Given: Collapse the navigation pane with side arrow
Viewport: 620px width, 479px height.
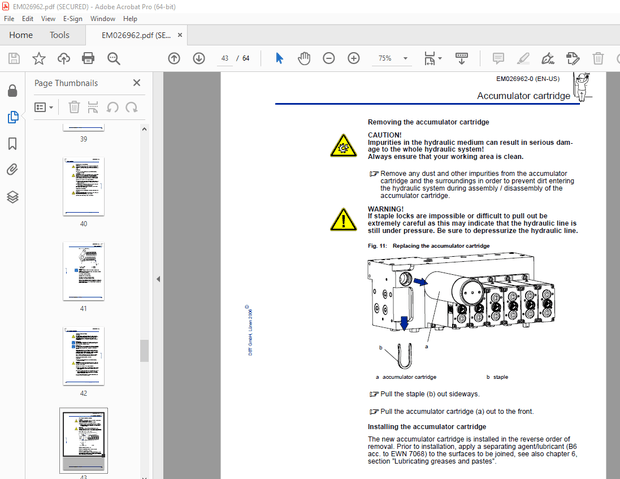Looking at the screenshot, I should (x=158, y=279).
